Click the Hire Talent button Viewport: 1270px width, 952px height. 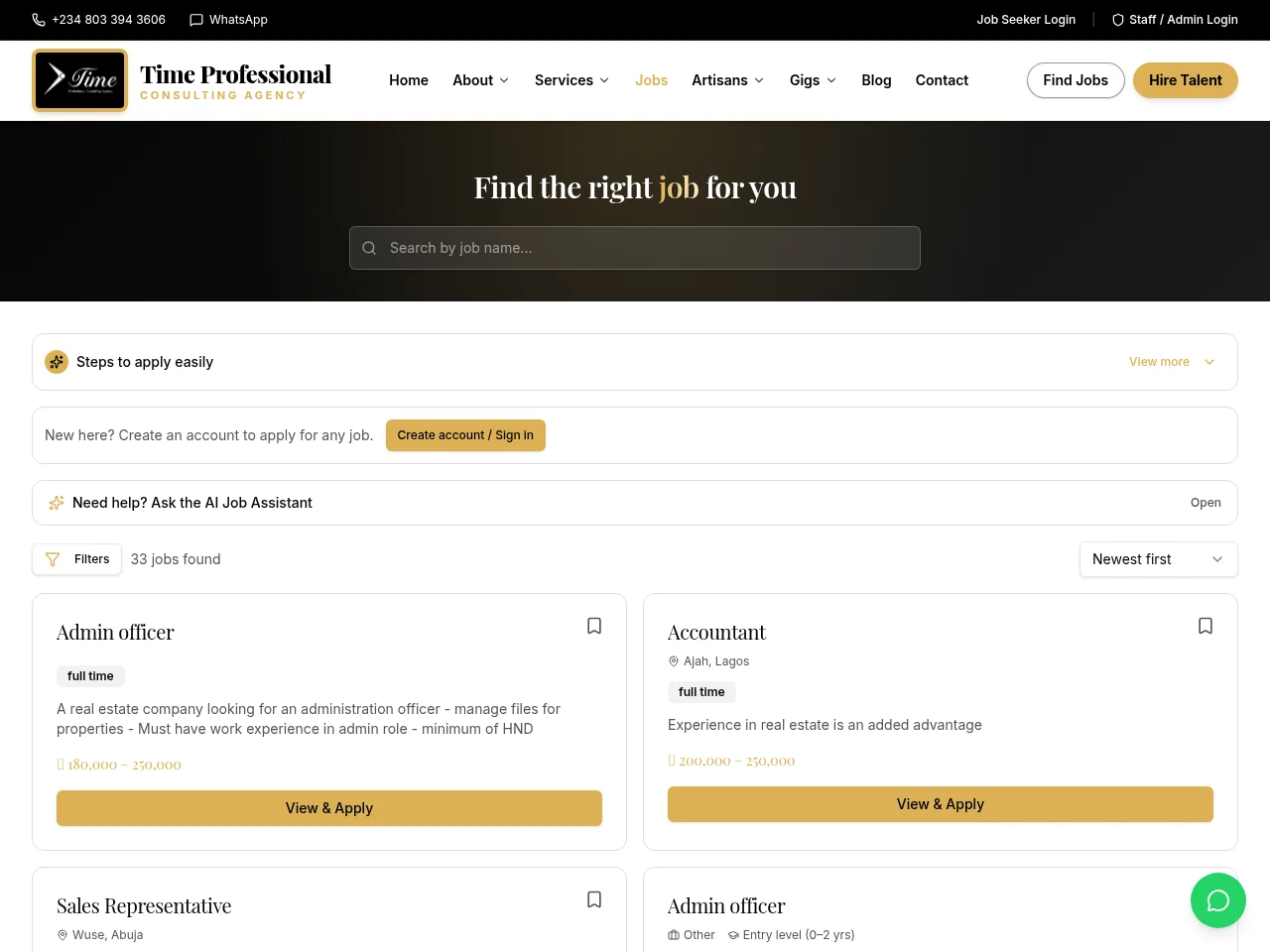1186,80
